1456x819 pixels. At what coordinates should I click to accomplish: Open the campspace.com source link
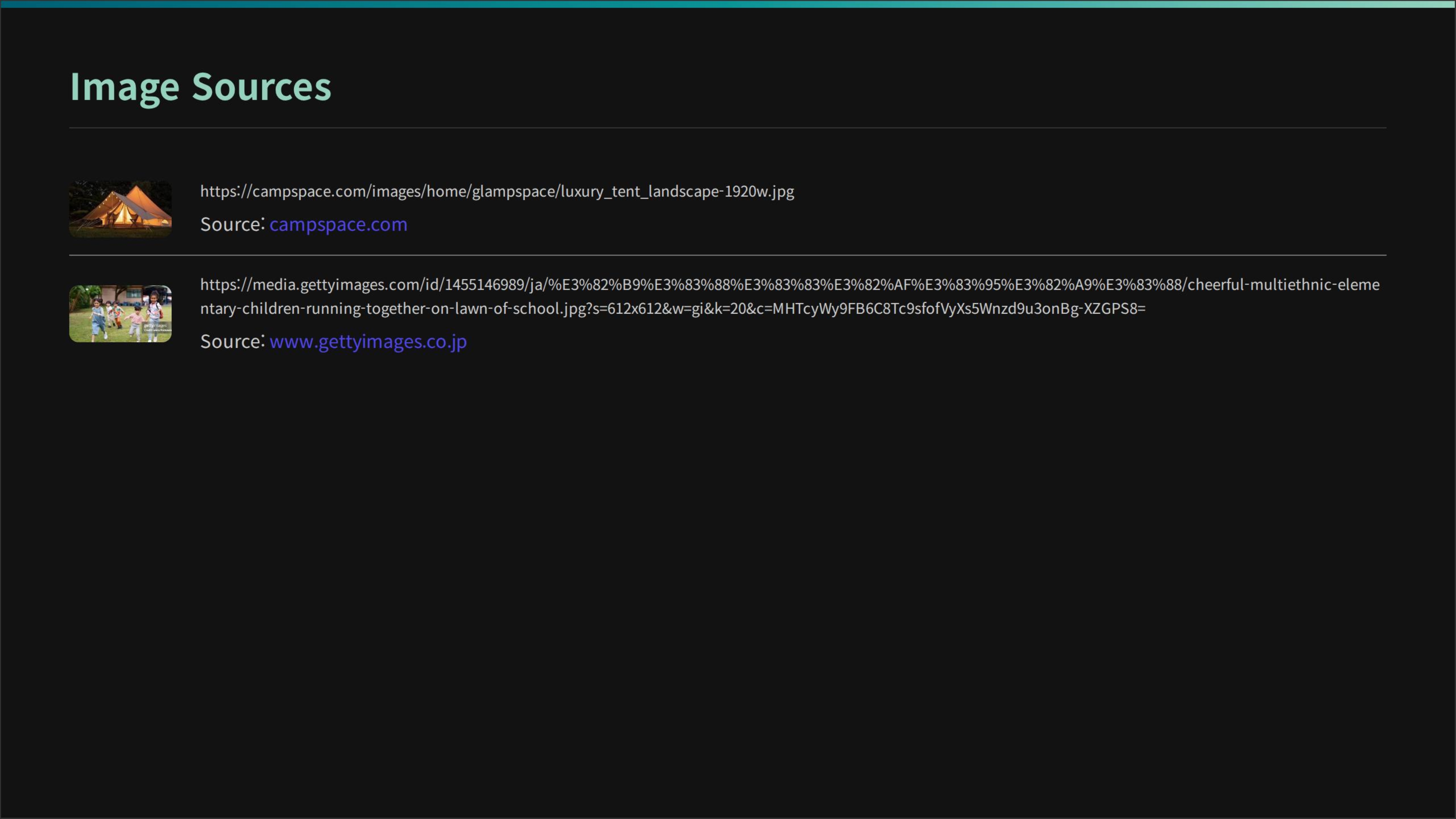tap(338, 224)
